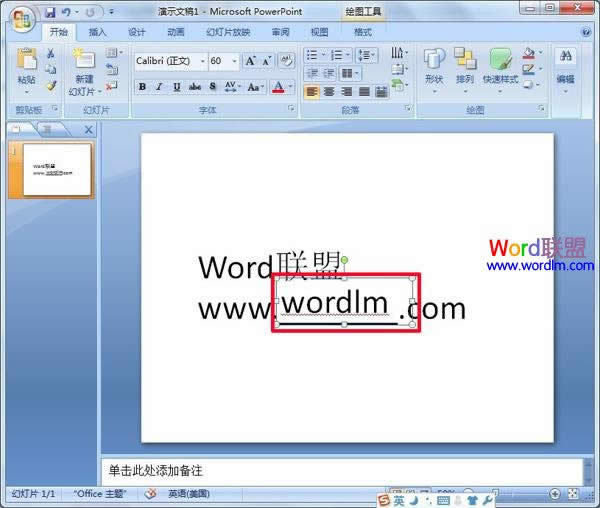The height and width of the screenshot is (508, 600).
Task: Cut the selection with the scissors icon
Action: click(x=51, y=53)
